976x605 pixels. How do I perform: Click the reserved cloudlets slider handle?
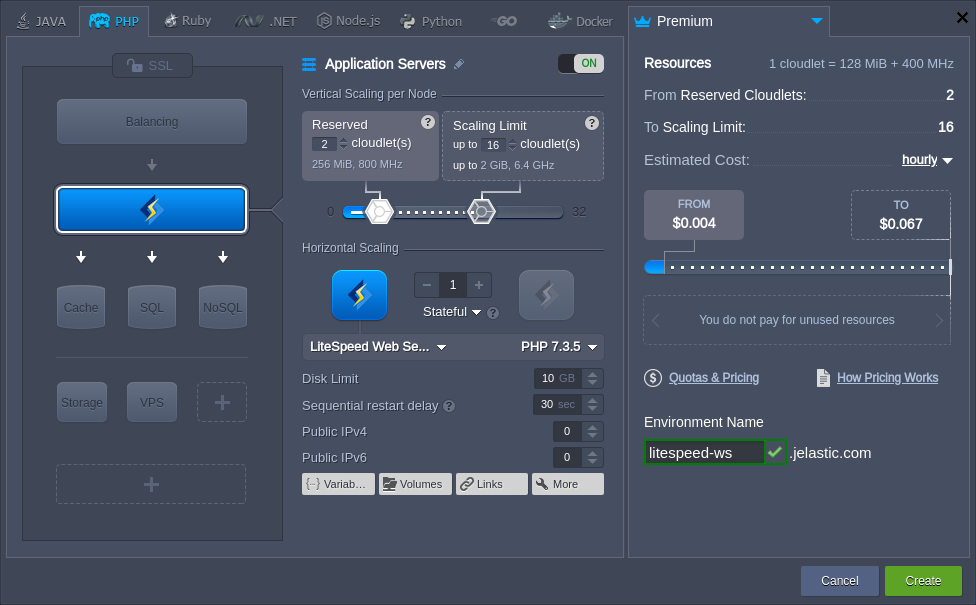(379, 212)
